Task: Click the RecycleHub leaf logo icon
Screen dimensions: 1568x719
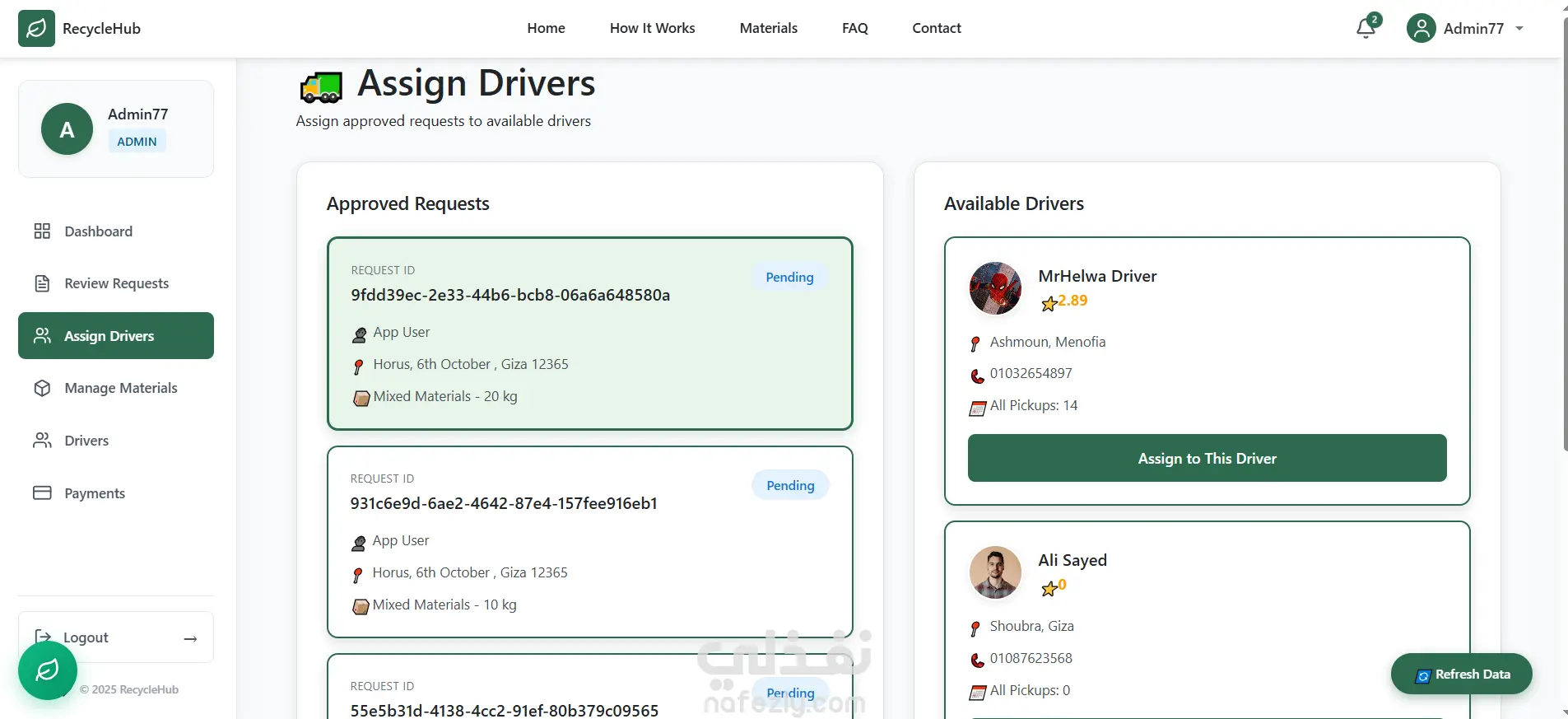Action: tap(36, 29)
